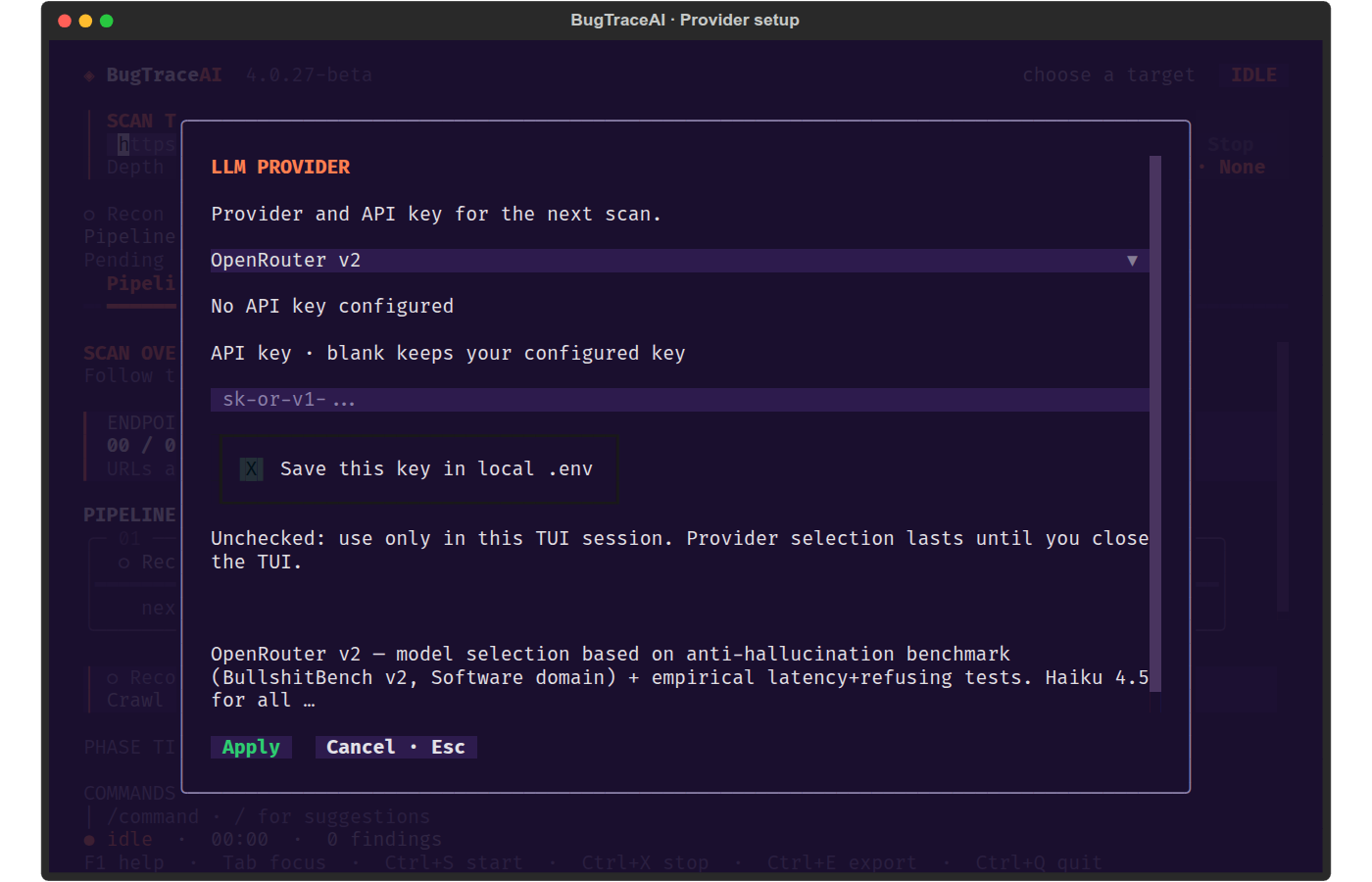Zoom the window with the green button

tap(107, 21)
